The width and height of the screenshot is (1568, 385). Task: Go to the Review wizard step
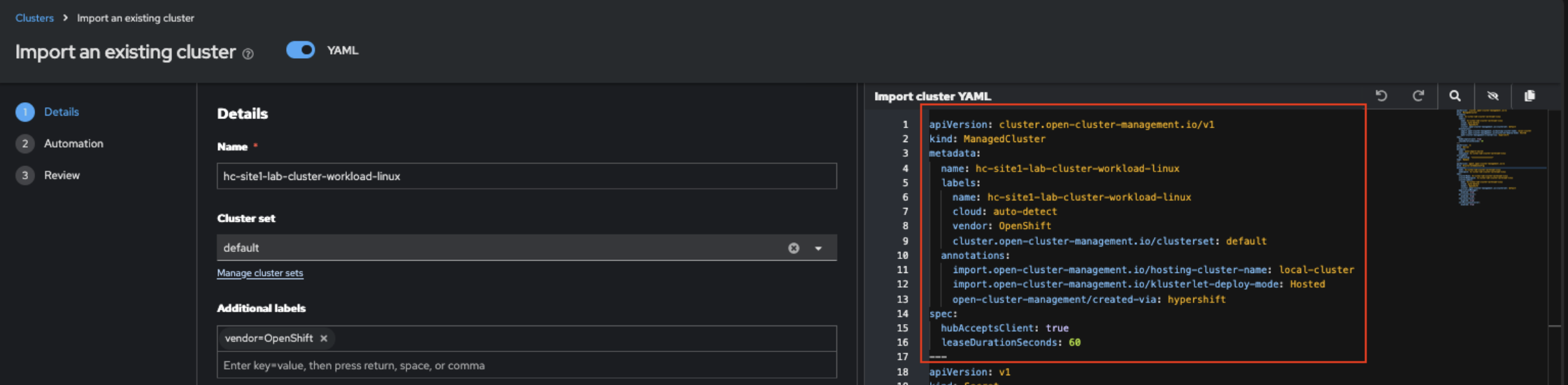click(62, 175)
